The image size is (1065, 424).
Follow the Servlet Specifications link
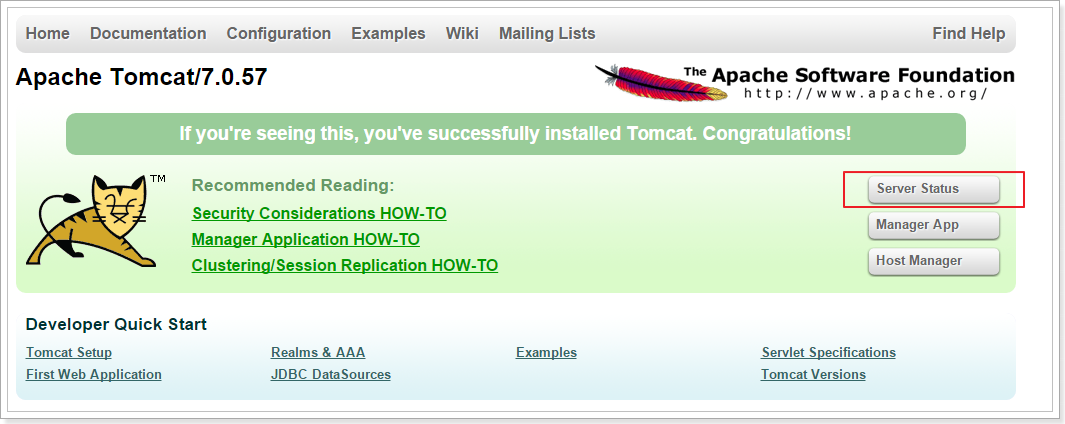[x=828, y=353]
